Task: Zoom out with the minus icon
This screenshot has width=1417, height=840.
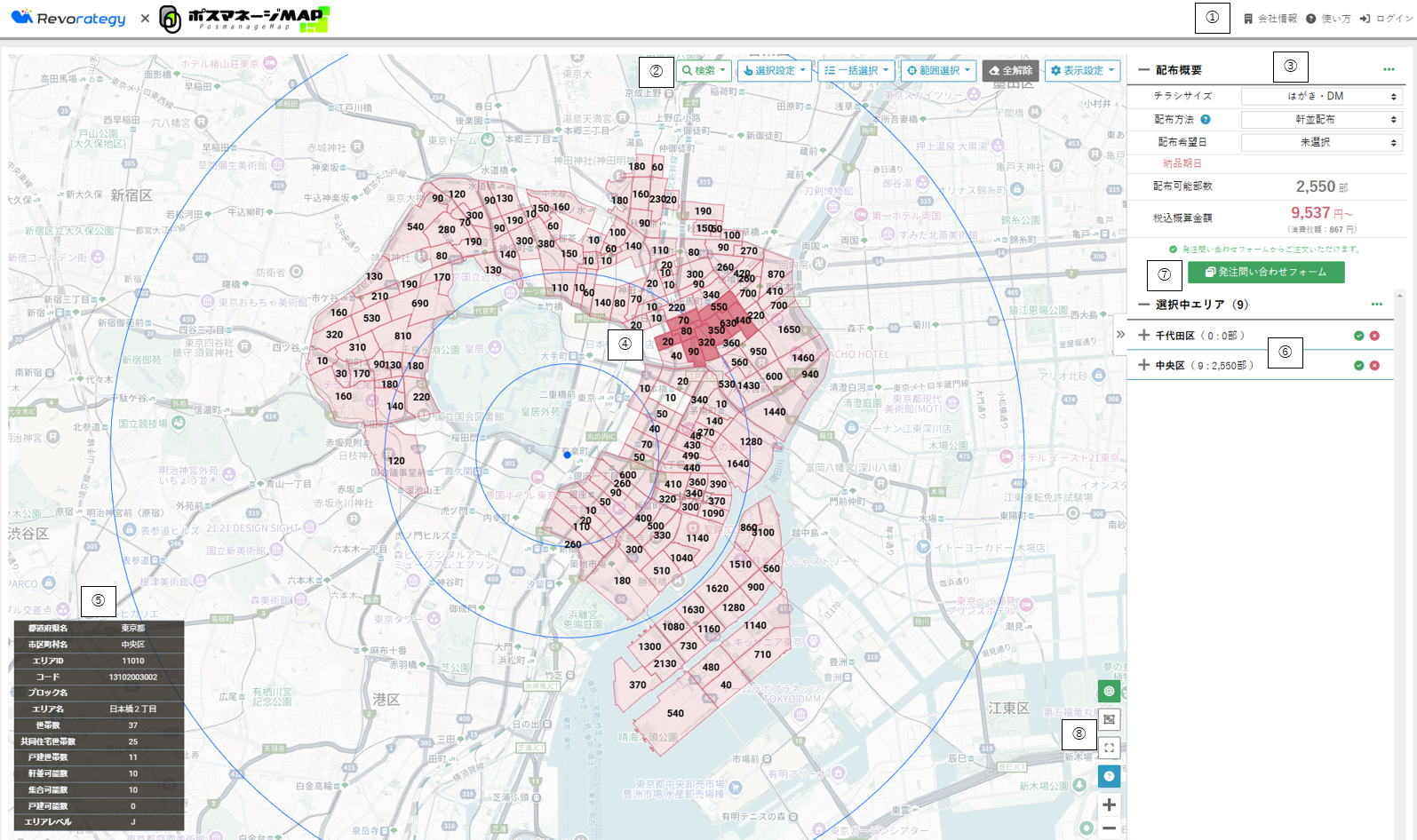Action: click(x=1109, y=828)
